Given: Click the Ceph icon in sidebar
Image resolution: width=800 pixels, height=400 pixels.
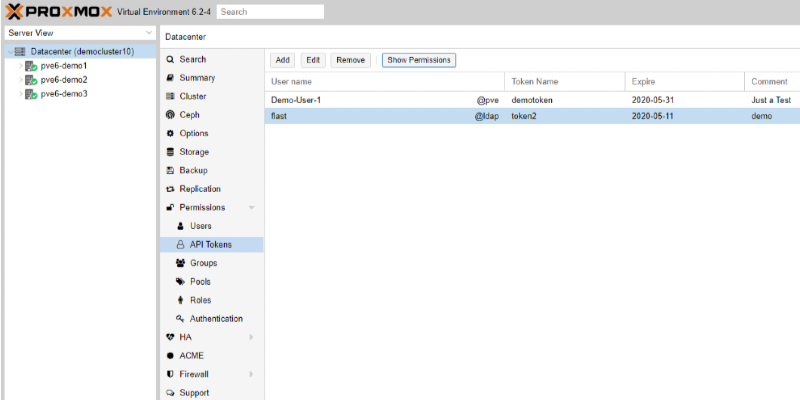Looking at the screenshot, I should coord(171,115).
